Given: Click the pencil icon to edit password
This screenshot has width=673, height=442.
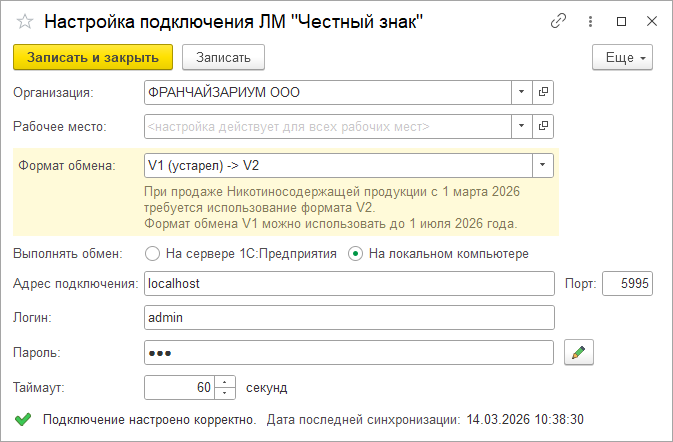Looking at the screenshot, I should (x=577, y=352).
